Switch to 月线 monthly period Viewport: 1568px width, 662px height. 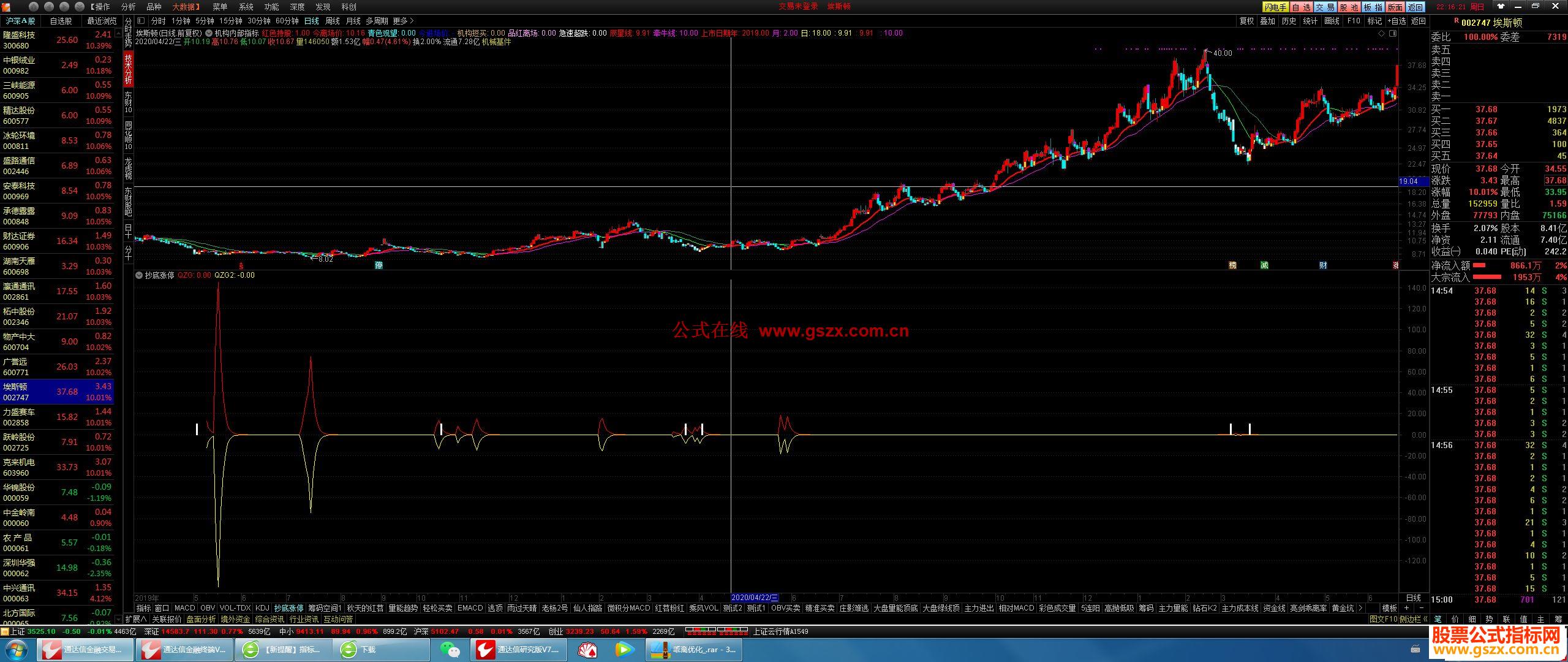click(x=353, y=21)
